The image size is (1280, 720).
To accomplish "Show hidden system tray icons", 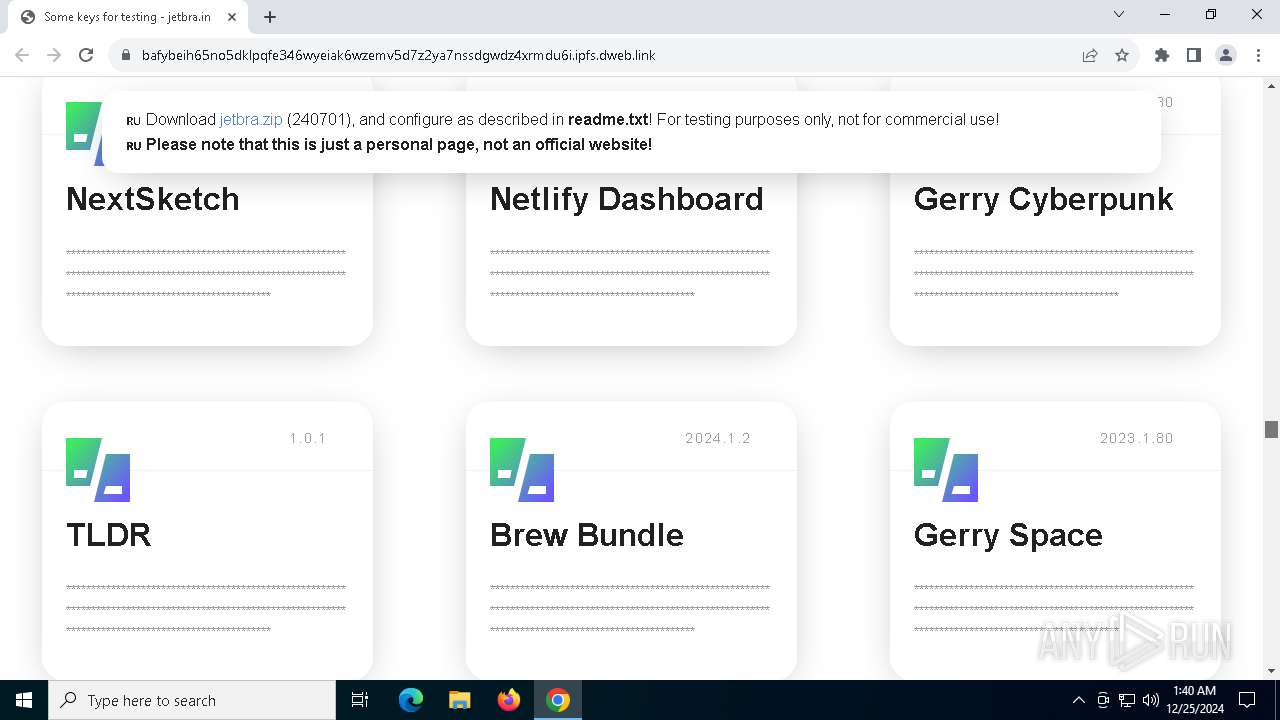I will point(1078,700).
